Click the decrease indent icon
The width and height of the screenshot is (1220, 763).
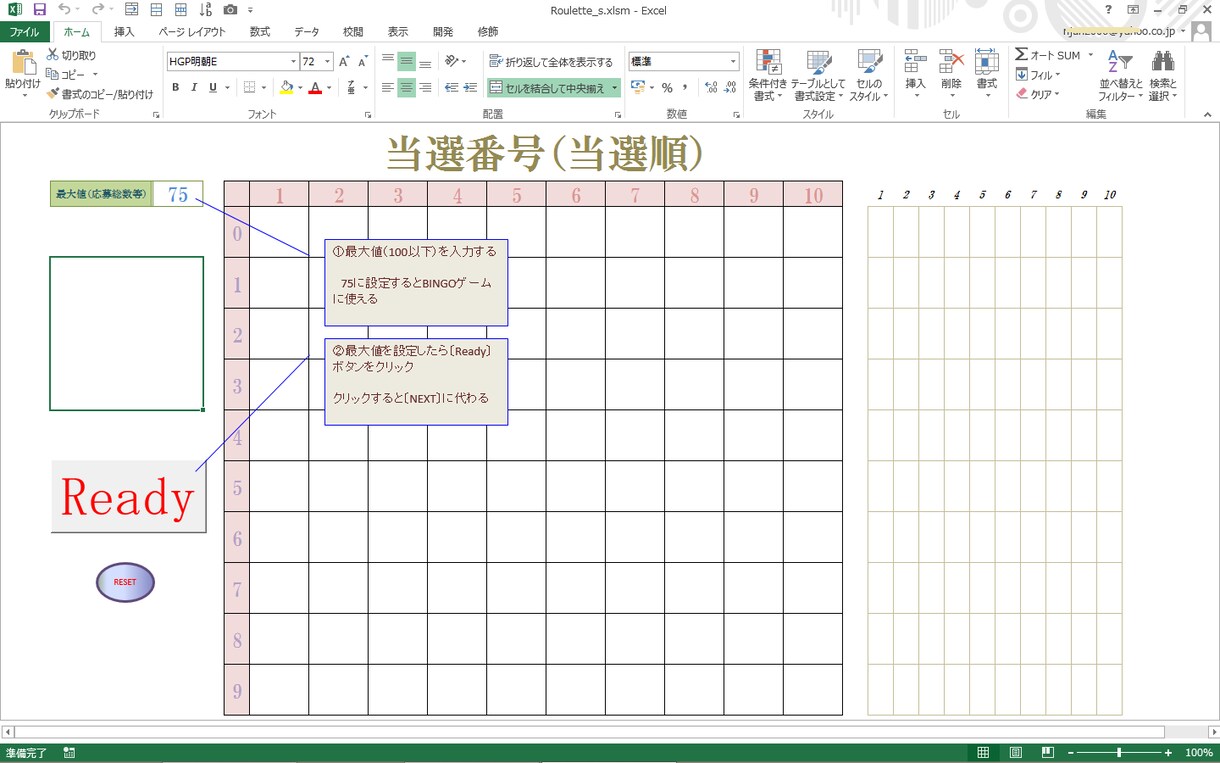(451, 88)
